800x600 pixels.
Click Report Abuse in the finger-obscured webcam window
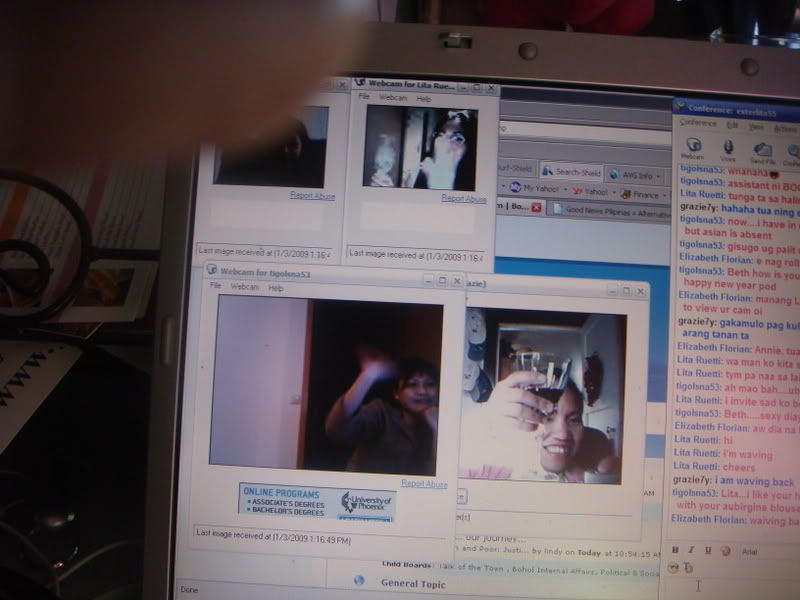click(x=312, y=195)
